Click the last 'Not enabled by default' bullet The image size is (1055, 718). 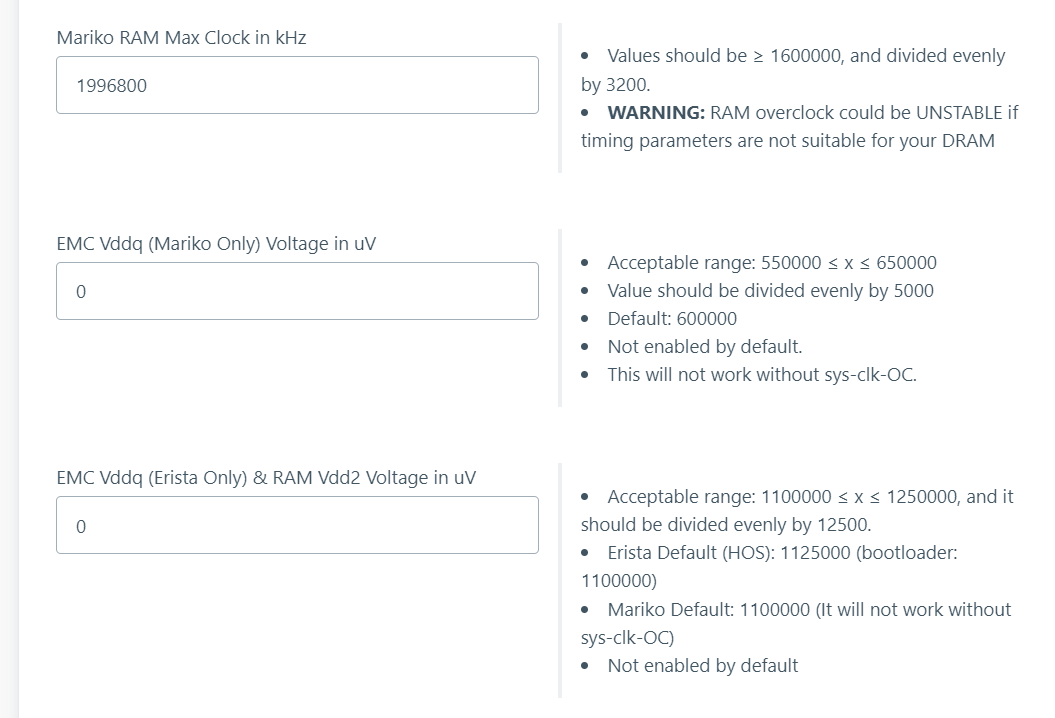(702, 666)
